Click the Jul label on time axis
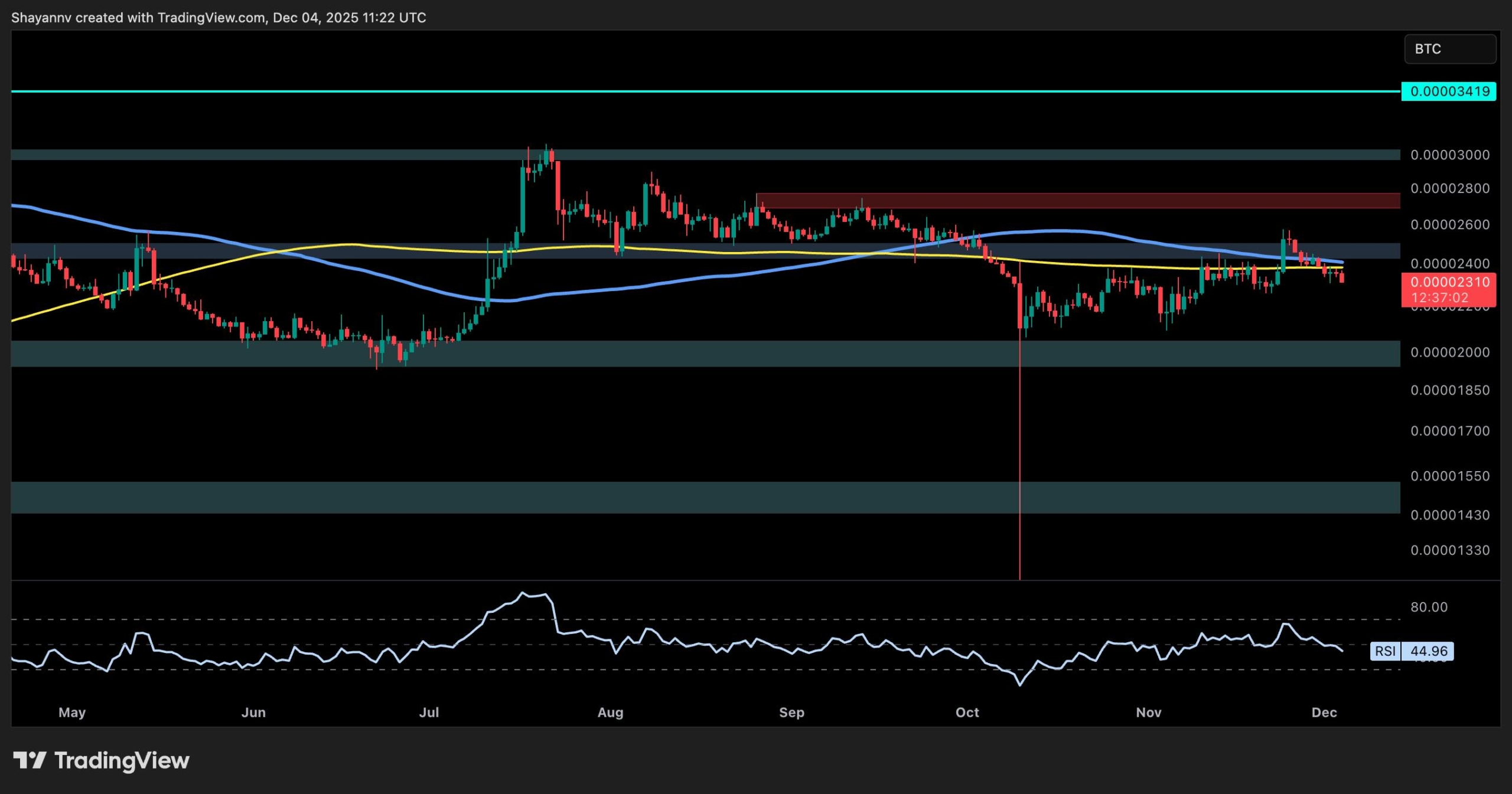This screenshot has height=794, width=1512. (x=429, y=713)
